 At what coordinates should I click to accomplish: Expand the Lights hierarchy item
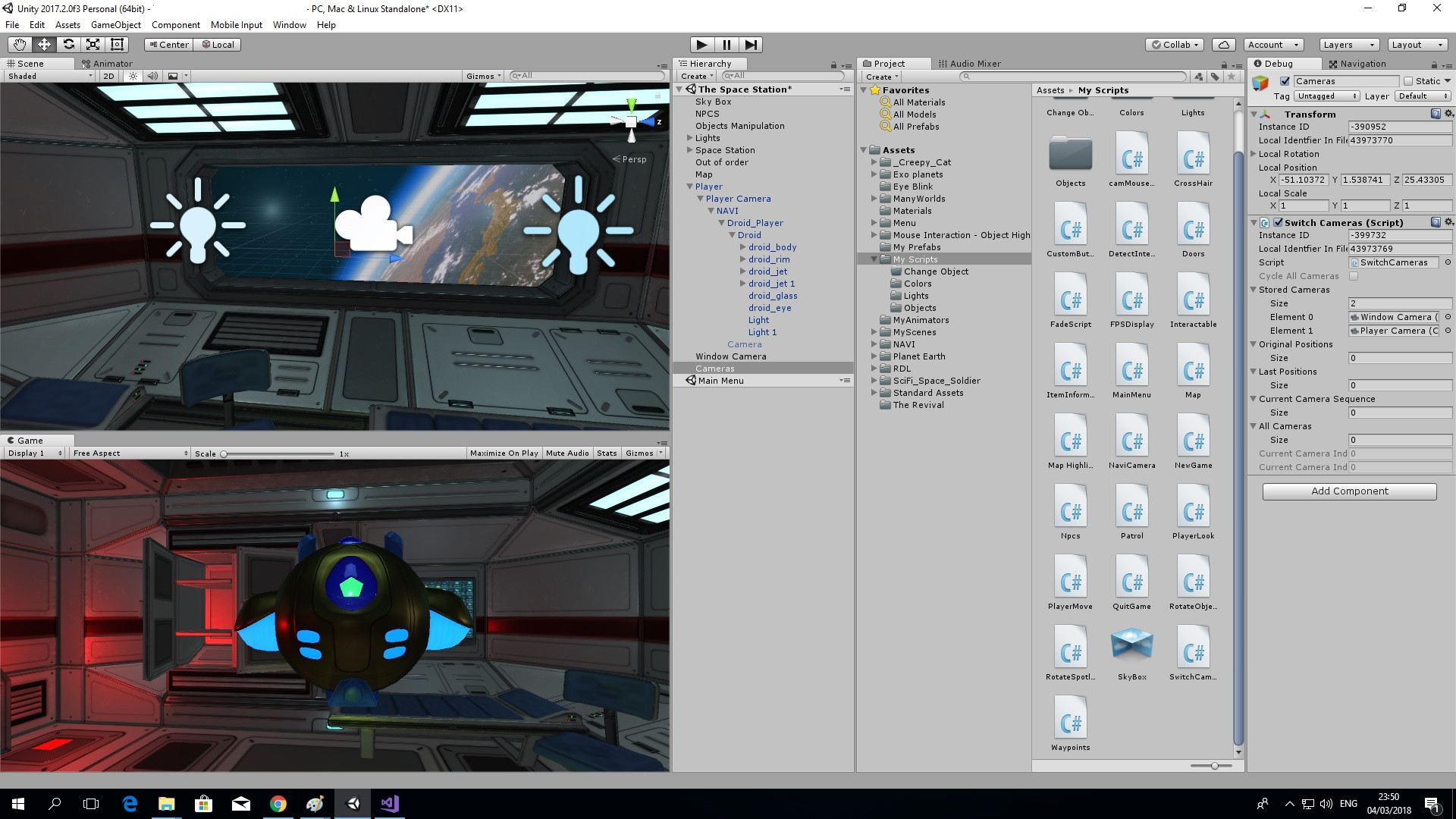[x=690, y=138]
